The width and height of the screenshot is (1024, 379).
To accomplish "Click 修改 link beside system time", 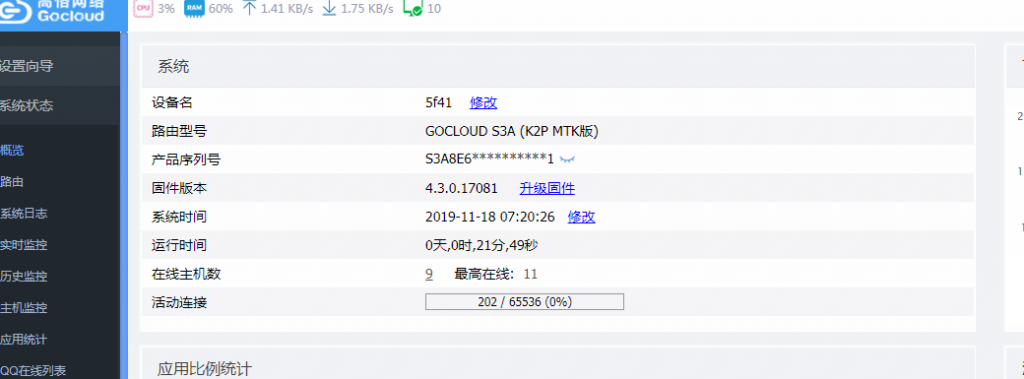I will pos(581,217).
